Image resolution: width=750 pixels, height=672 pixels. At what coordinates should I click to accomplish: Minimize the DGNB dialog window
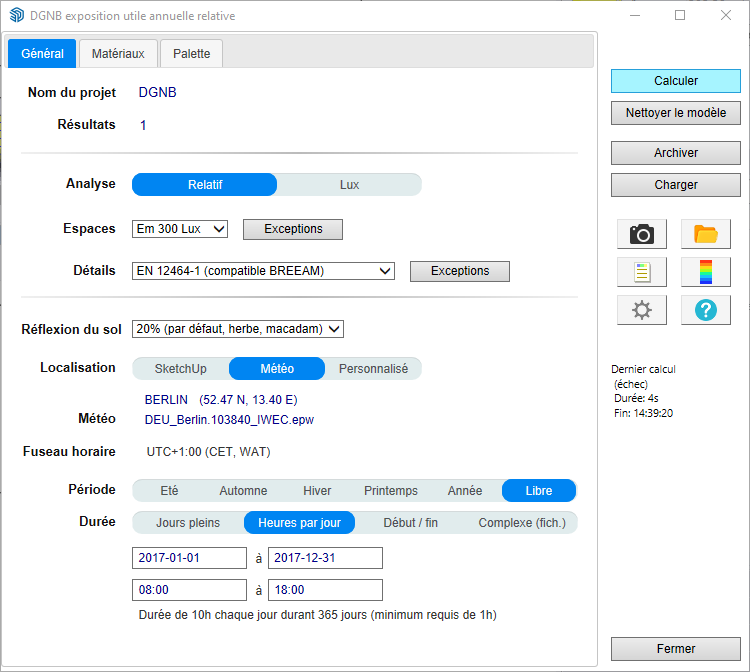point(635,15)
